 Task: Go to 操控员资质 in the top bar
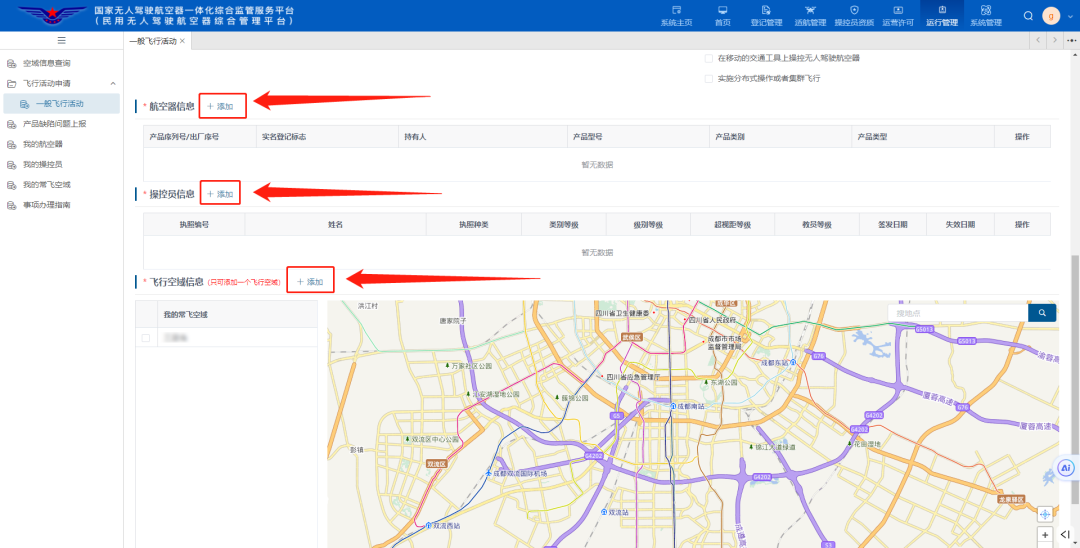pyautogui.click(x=853, y=15)
